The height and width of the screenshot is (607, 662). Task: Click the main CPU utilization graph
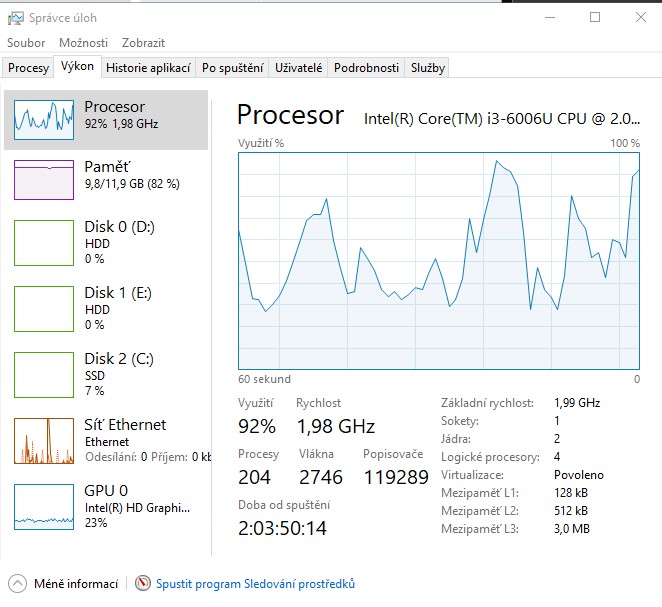click(439, 261)
